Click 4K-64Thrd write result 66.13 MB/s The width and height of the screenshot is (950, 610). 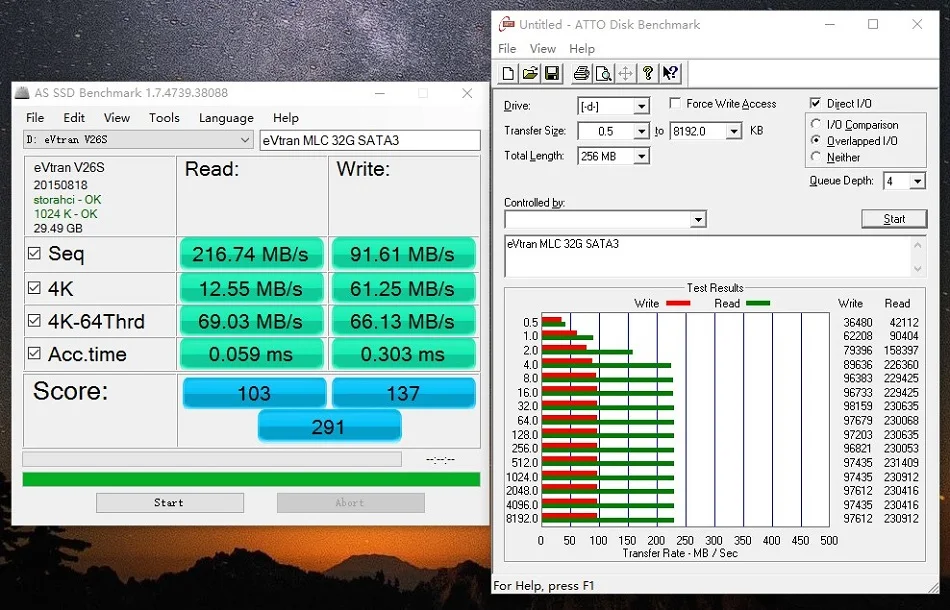point(403,321)
